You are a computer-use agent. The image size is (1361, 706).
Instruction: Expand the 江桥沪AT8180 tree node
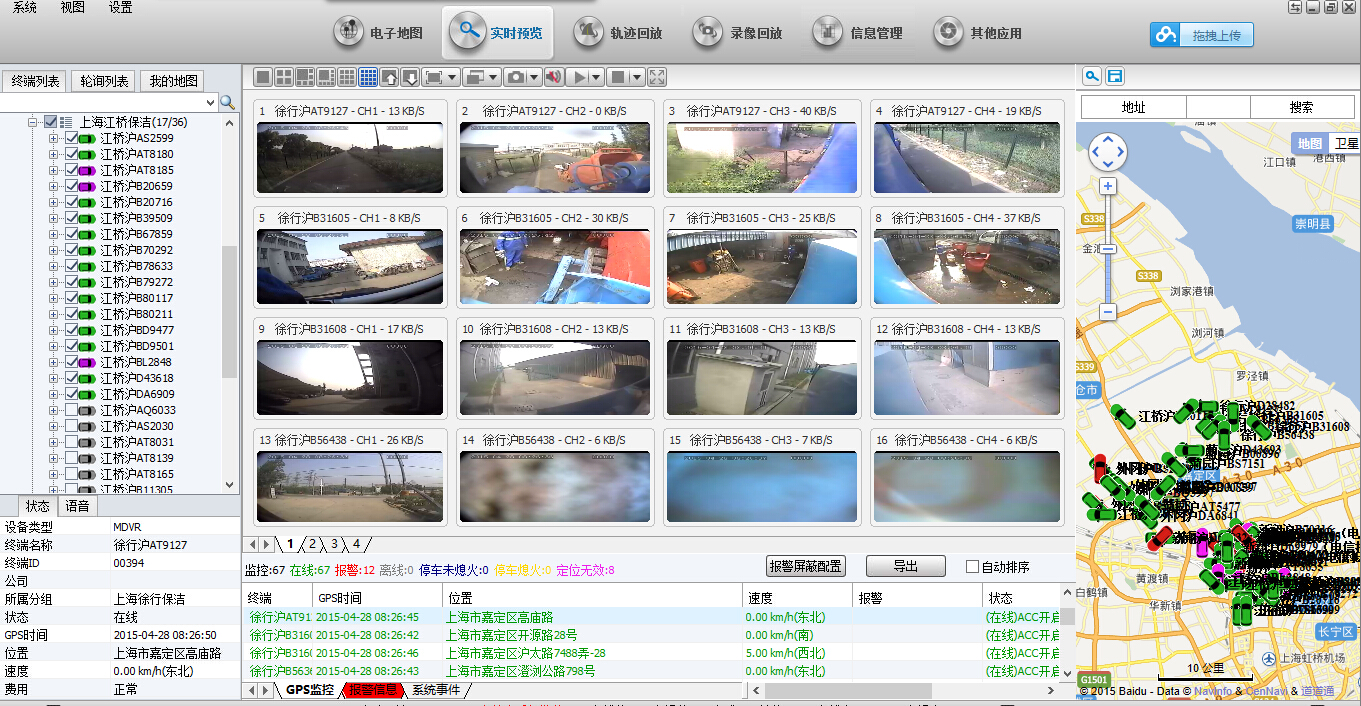(x=54, y=154)
